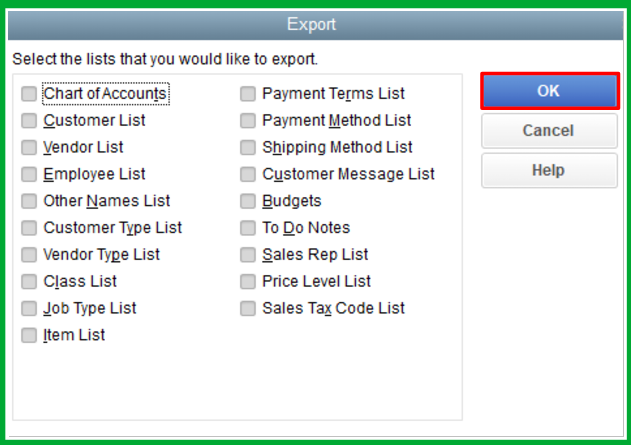Cancel the Export dialog
Image resolution: width=631 pixels, height=445 pixels.
tap(548, 131)
